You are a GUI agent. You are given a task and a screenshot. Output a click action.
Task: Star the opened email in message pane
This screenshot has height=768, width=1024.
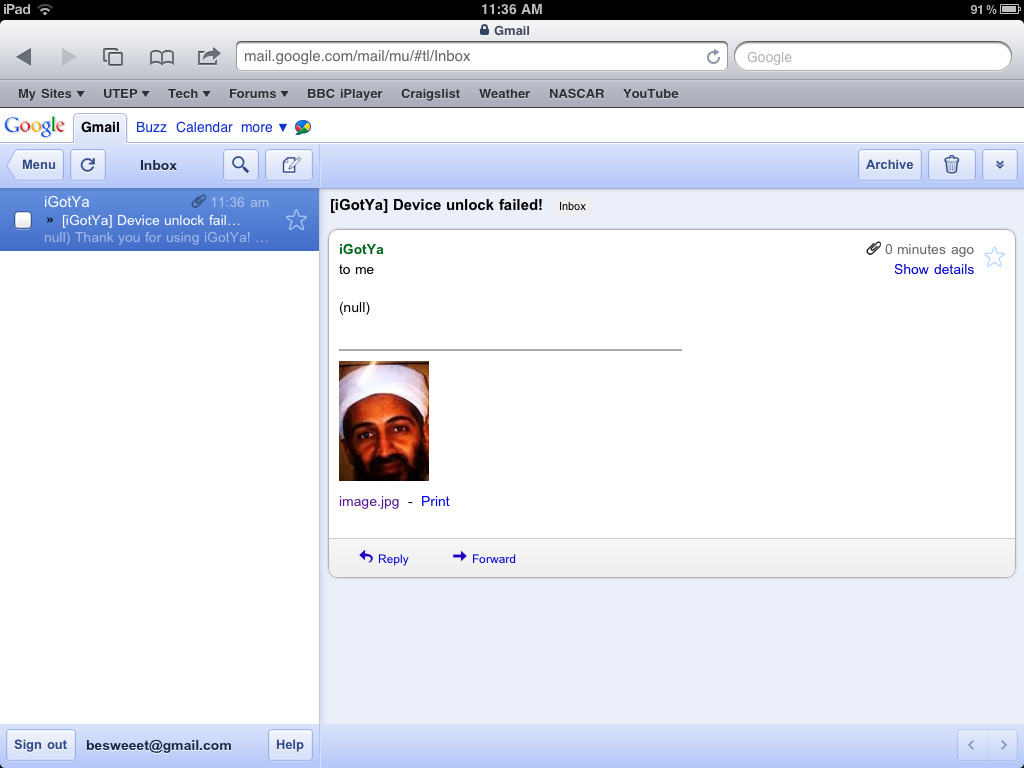[x=994, y=258]
